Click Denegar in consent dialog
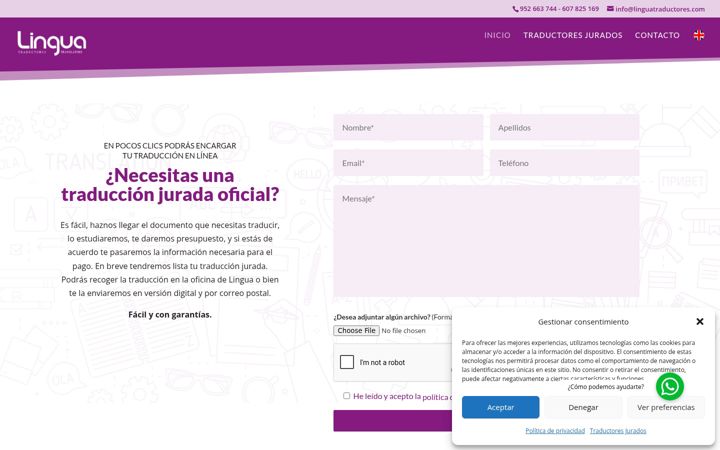The width and height of the screenshot is (720, 450). click(x=583, y=407)
